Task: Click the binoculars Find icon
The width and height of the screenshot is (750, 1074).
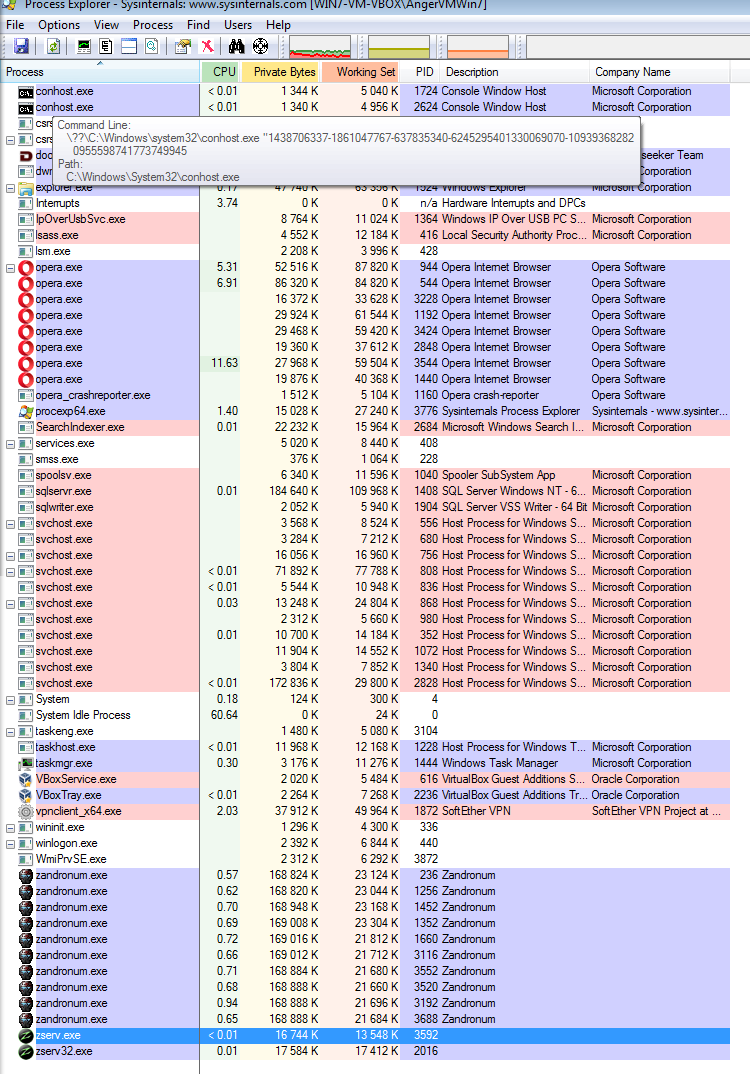Action: [237, 46]
